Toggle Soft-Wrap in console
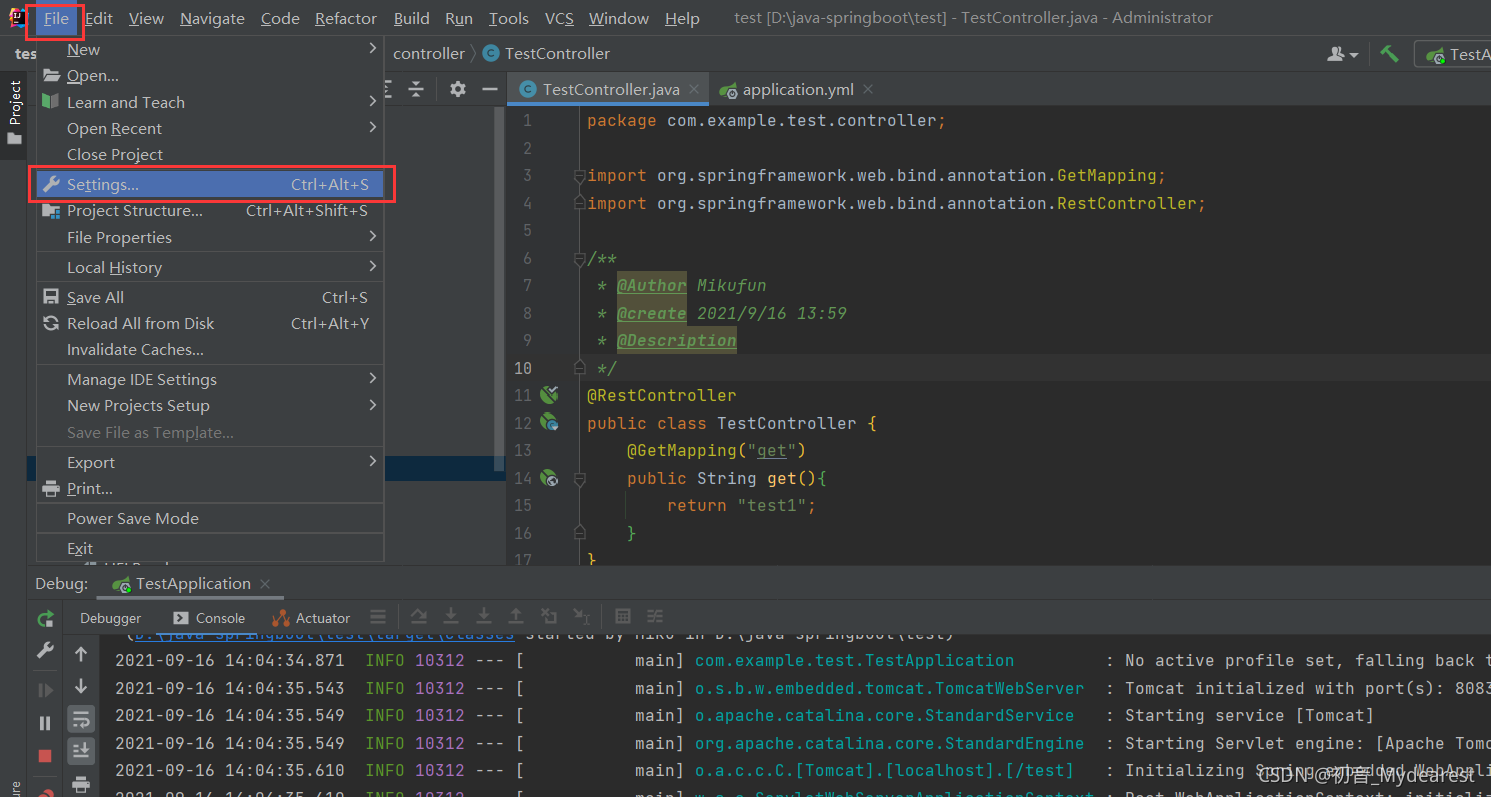This screenshot has width=1491, height=797. (81, 719)
